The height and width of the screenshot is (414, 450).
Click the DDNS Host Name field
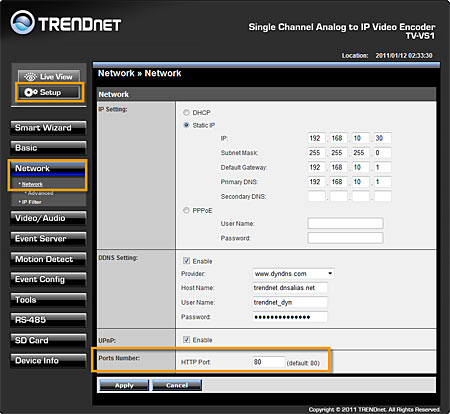pos(290,288)
